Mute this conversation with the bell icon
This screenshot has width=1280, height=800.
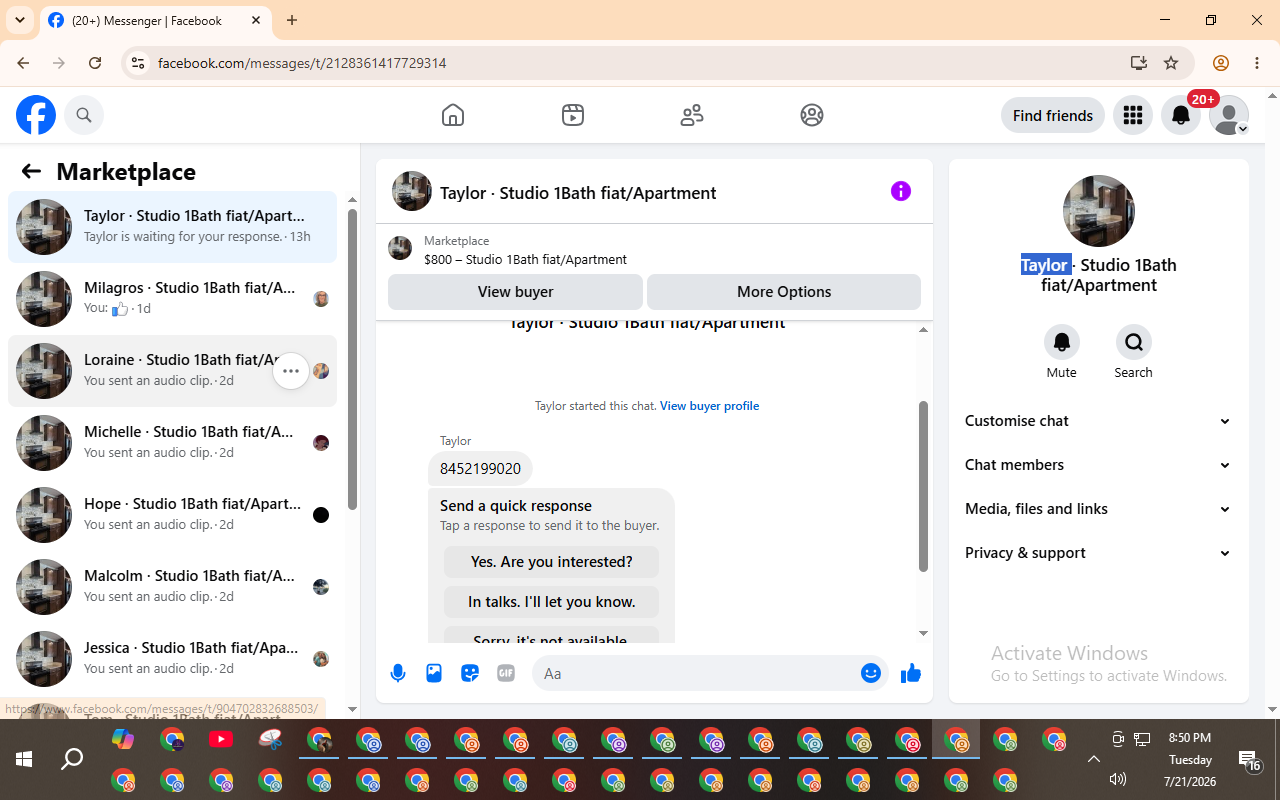pyautogui.click(x=1062, y=342)
